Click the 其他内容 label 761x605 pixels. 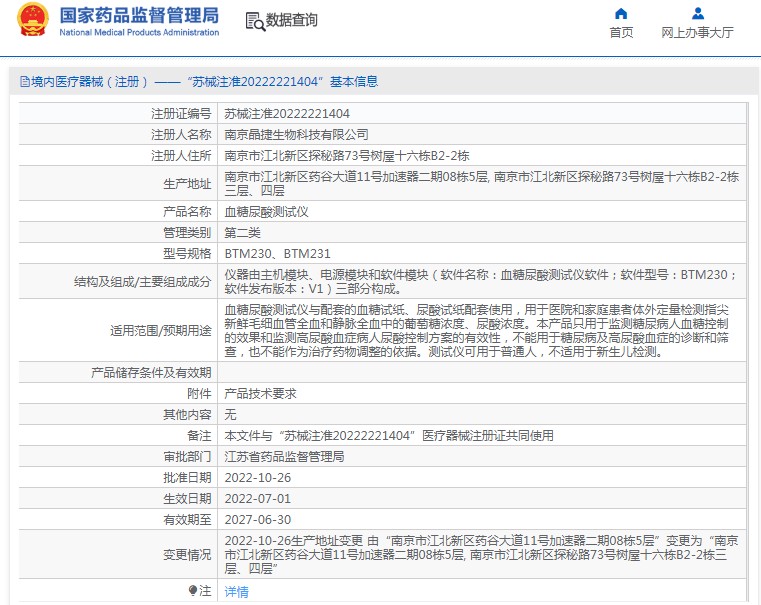pyautogui.click(x=187, y=414)
